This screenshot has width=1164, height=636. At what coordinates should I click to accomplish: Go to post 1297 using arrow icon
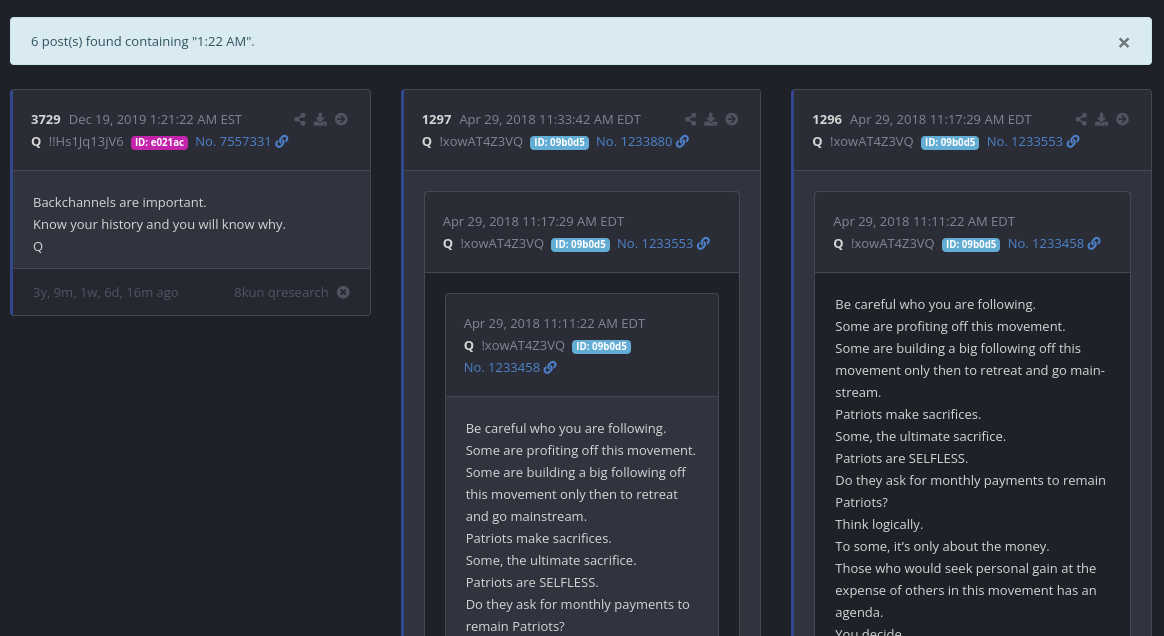pyautogui.click(x=732, y=119)
